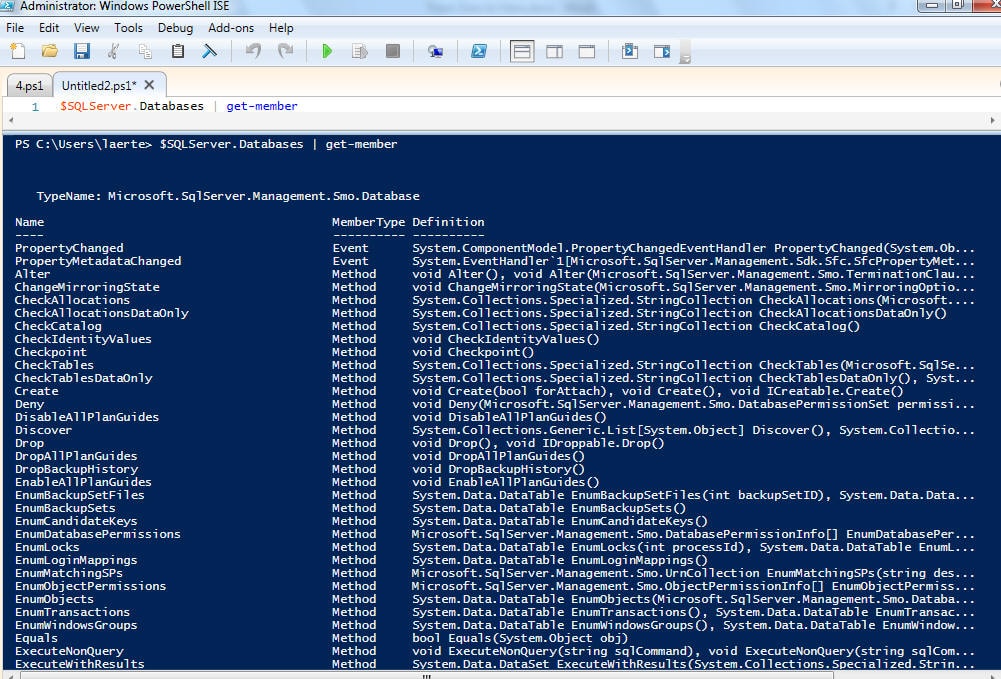Click the EnumDatabasePermissions method name

[98, 534]
